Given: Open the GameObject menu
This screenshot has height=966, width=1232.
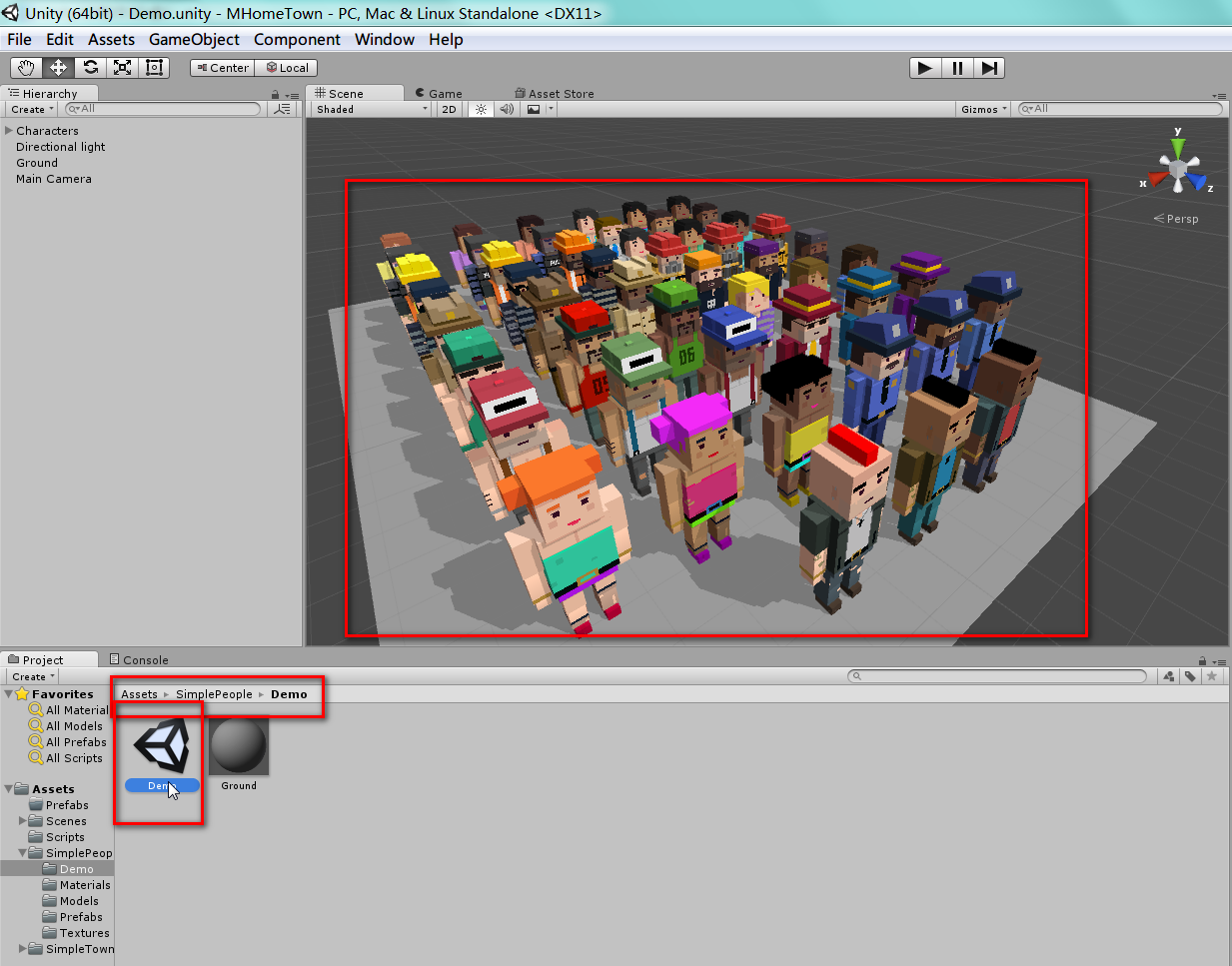Looking at the screenshot, I should point(194,39).
